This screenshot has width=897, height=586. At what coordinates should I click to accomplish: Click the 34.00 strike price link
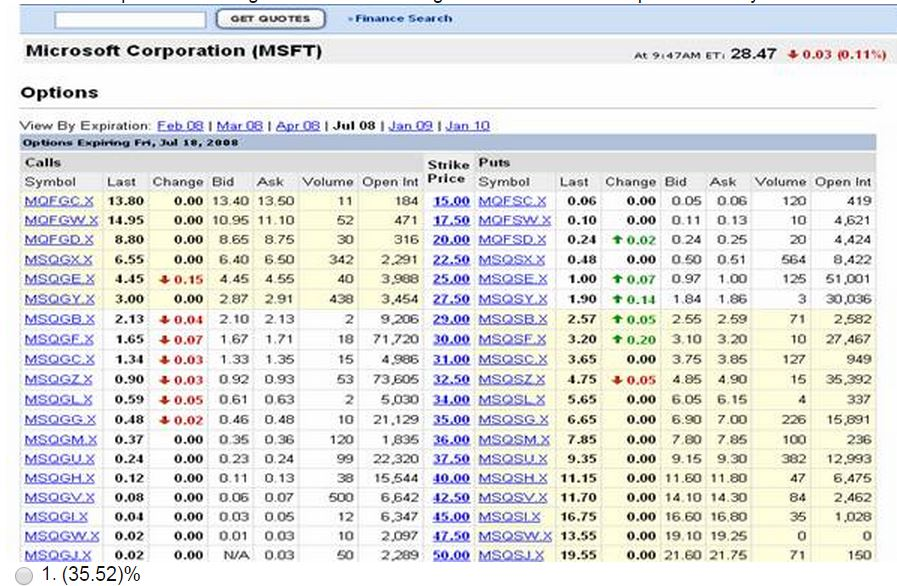tap(451, 399)
